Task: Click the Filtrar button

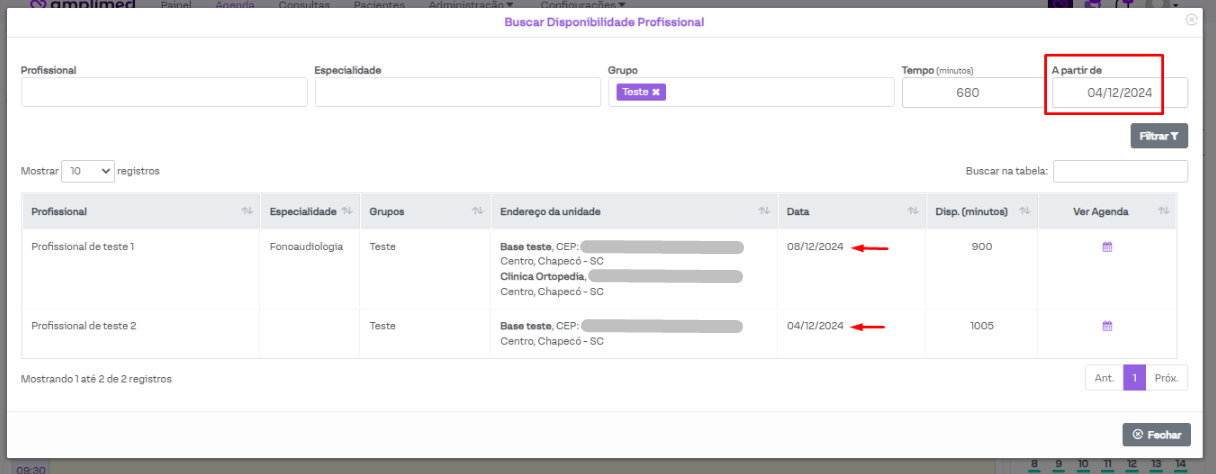Action: pyautogui.click(x=1159, y=136)
